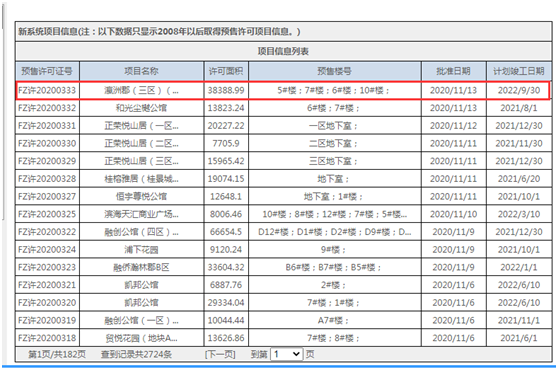Image resolution: width=558 pixels, height=370 pixels.
Task: Click the 预售楼号 column header
Action: 335,71
